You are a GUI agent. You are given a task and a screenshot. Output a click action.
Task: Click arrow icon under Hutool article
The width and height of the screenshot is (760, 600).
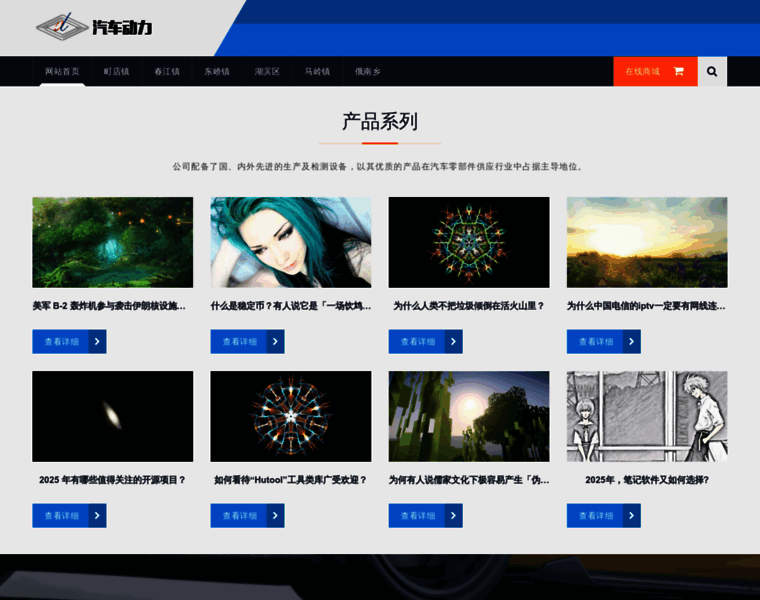coord(274,516)
